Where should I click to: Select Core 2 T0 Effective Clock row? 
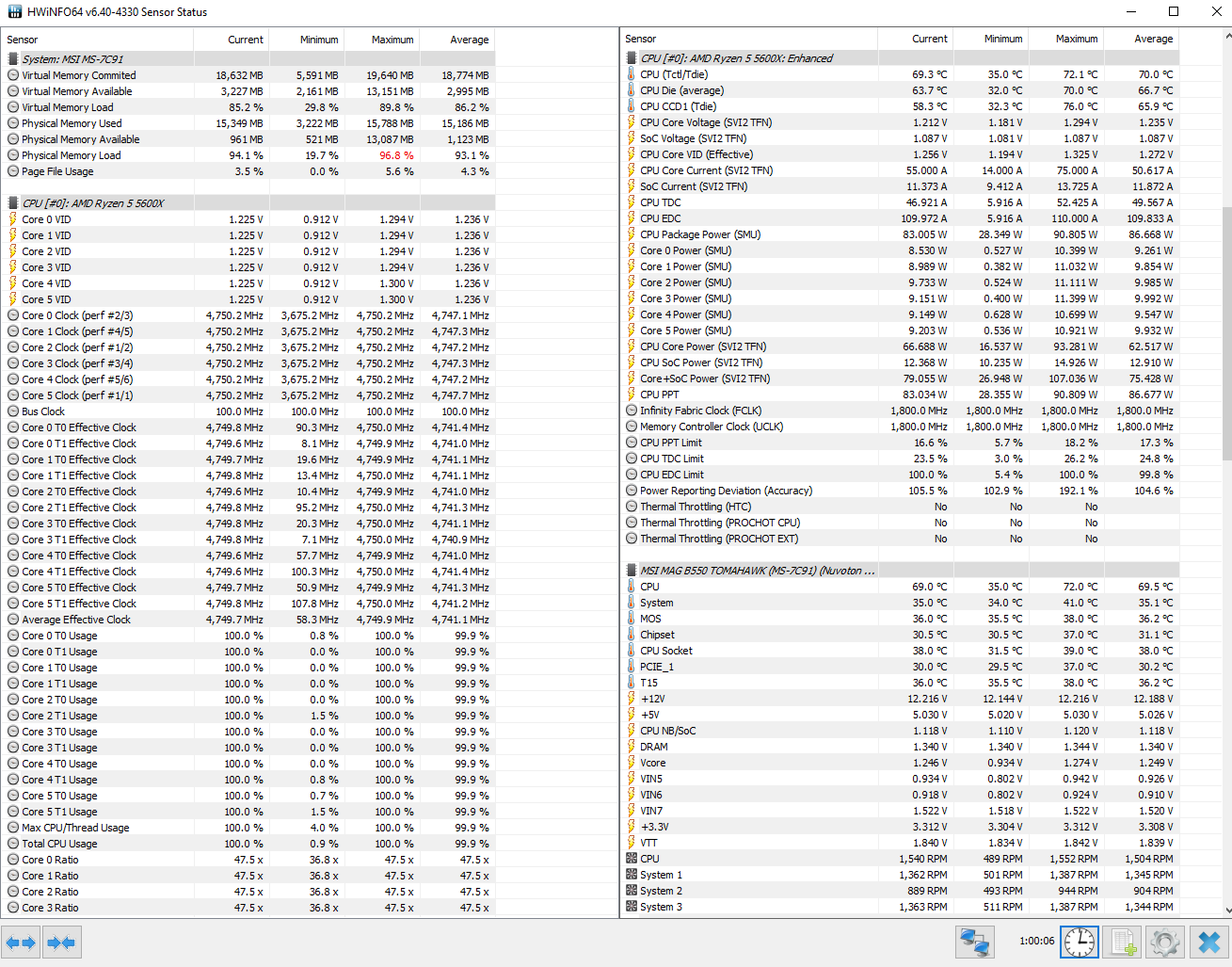[x=248, y=492]
